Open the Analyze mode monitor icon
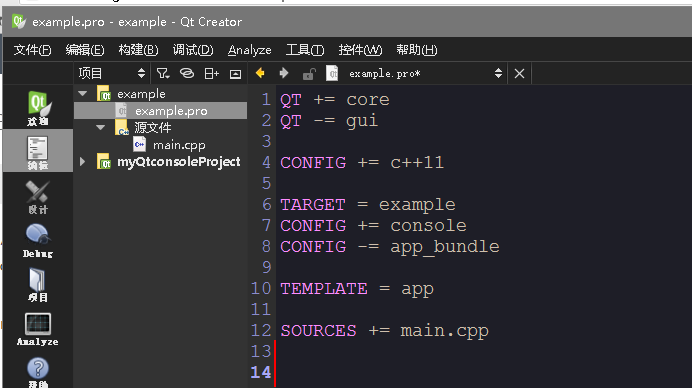692x388 pixels. pyautogui.click(x=38, y=328)
